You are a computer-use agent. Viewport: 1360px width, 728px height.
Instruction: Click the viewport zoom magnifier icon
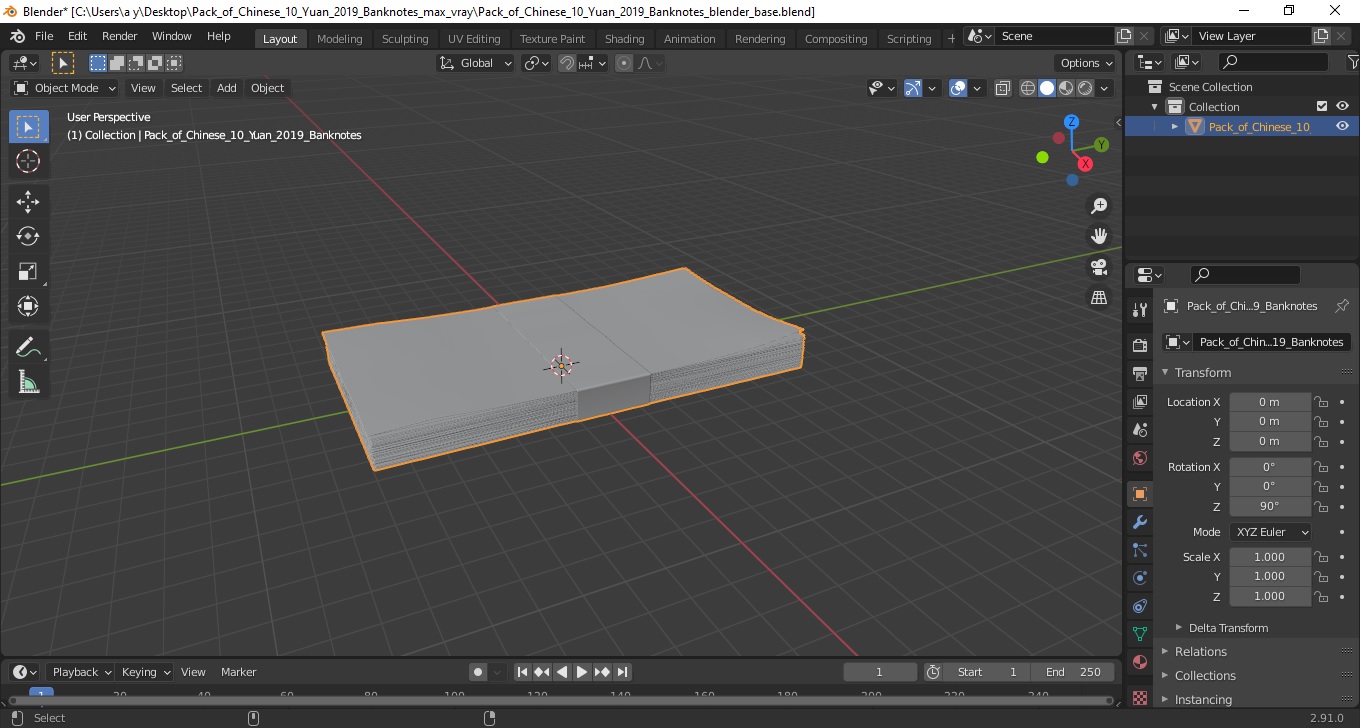(1099, 206)
